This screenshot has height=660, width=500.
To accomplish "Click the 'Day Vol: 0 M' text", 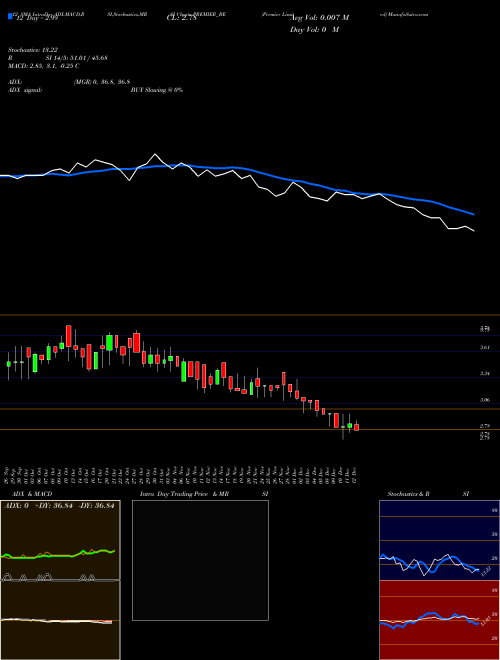I will (x=314, y=30).
